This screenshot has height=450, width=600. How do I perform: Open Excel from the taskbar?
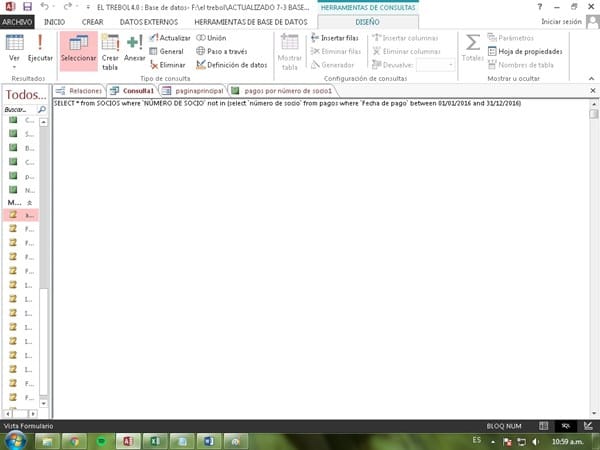[x=155, y=441]
